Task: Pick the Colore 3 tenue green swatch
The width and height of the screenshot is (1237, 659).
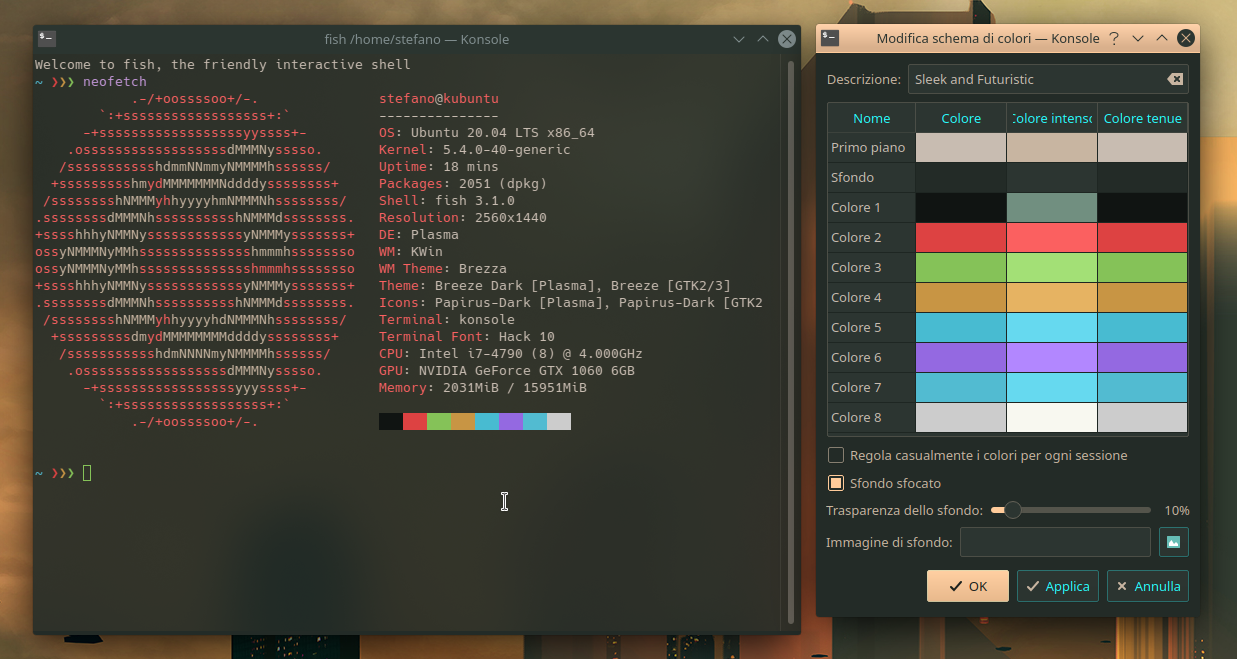Action: point(1143,267)
